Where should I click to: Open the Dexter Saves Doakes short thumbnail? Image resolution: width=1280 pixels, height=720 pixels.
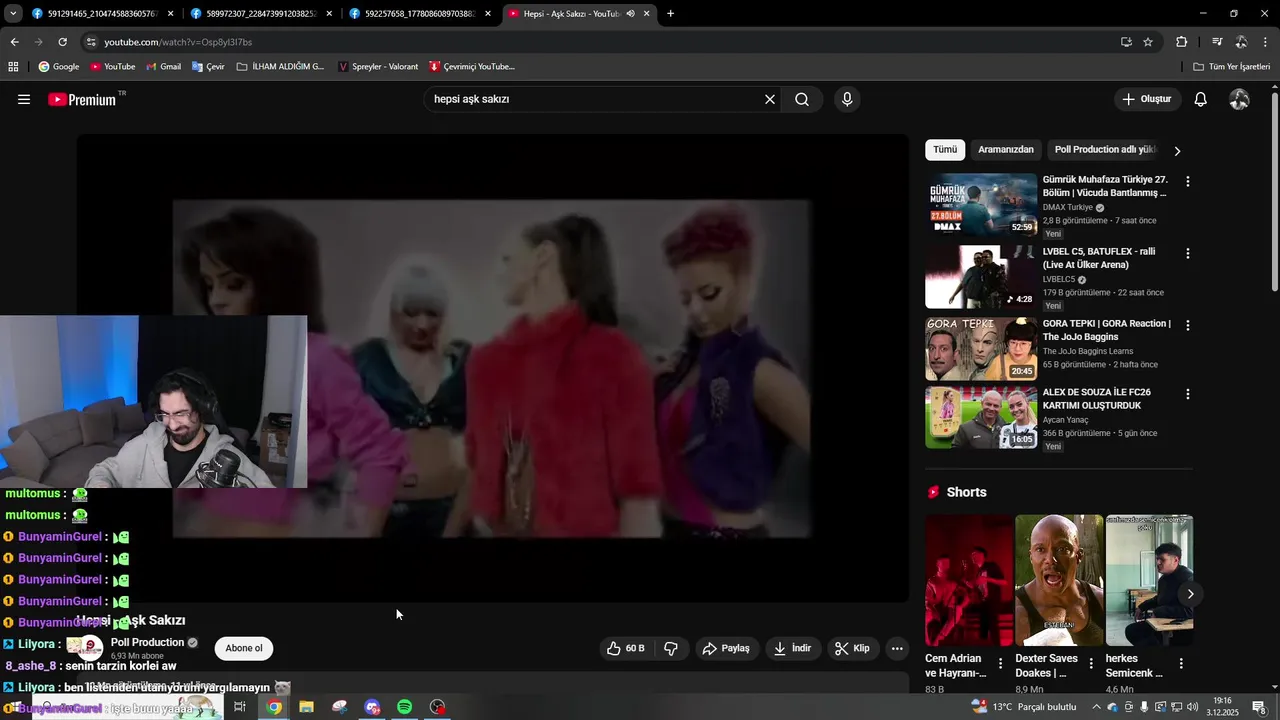1059,580
